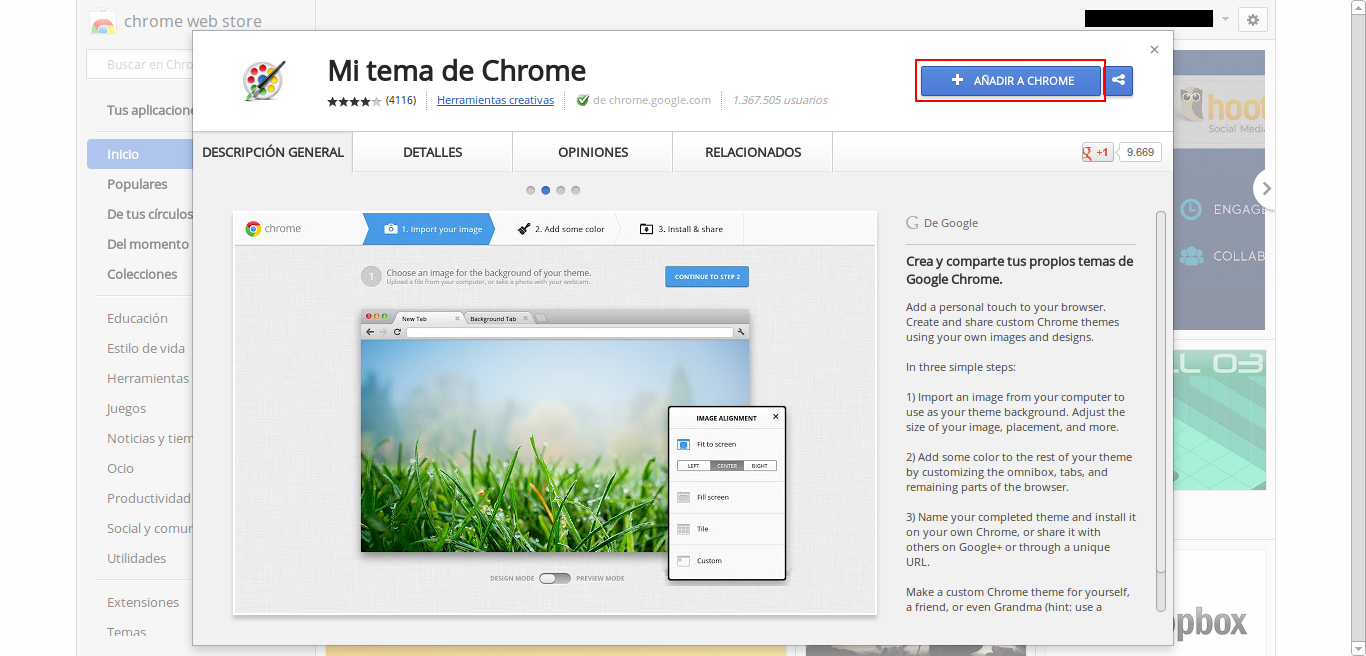The height and width of the screenshot is (656, 1366).
Task: Click the 1.367.505 usuarios text
Action: tap(780, 100)
